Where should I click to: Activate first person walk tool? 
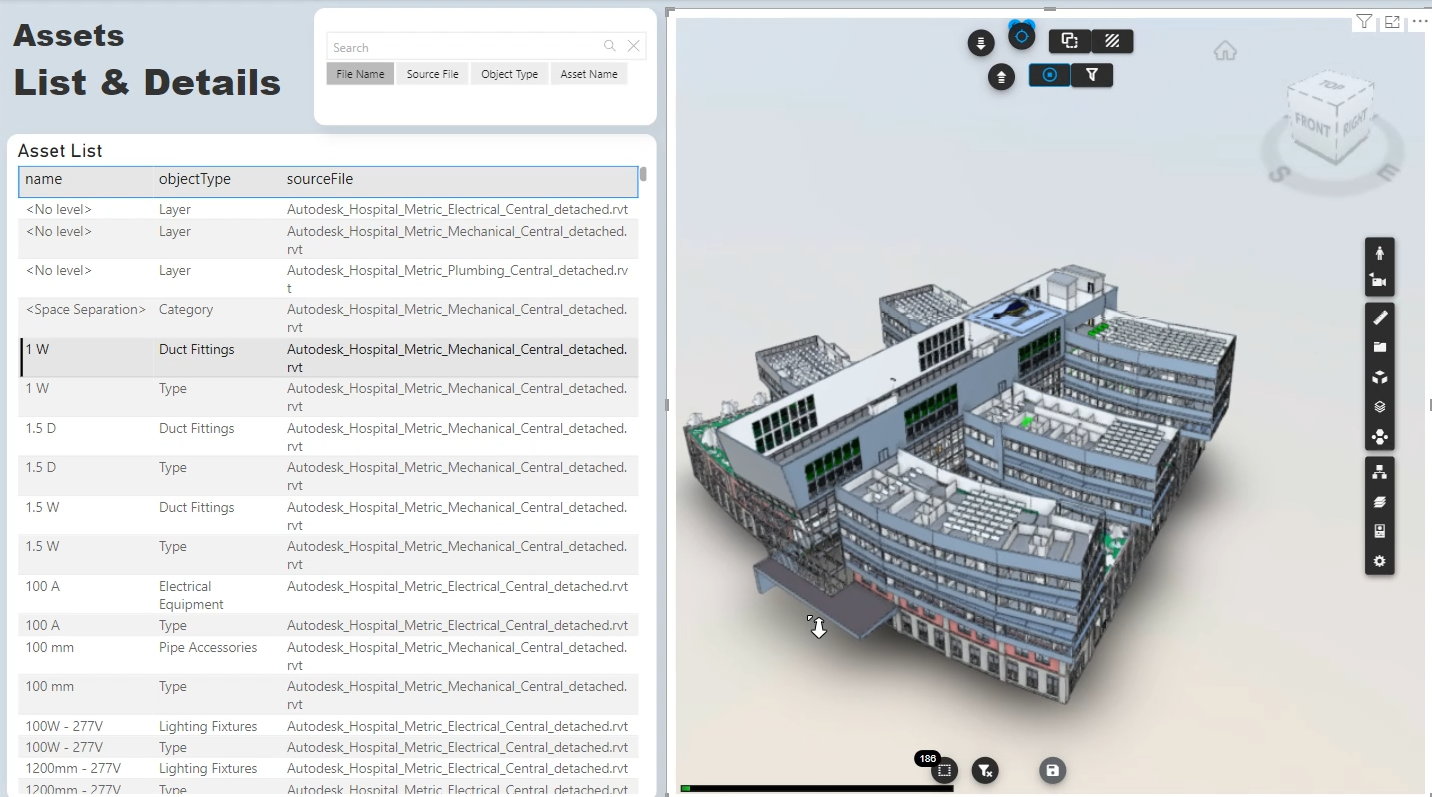click(1379, 252)
